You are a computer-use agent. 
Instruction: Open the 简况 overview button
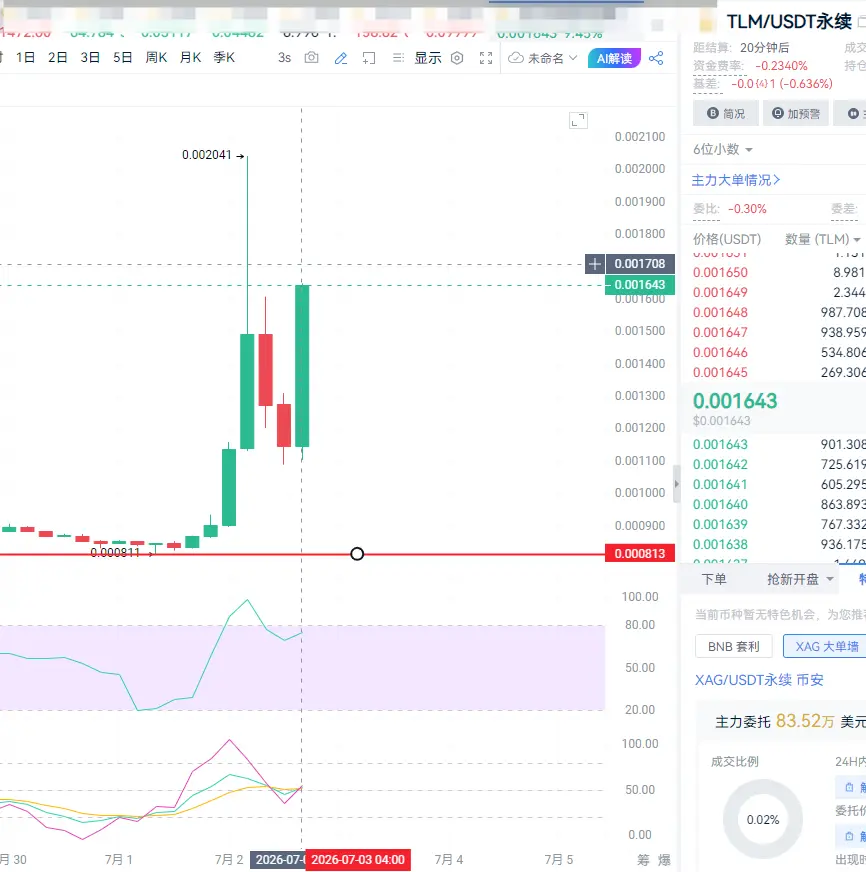pos(726,113)
